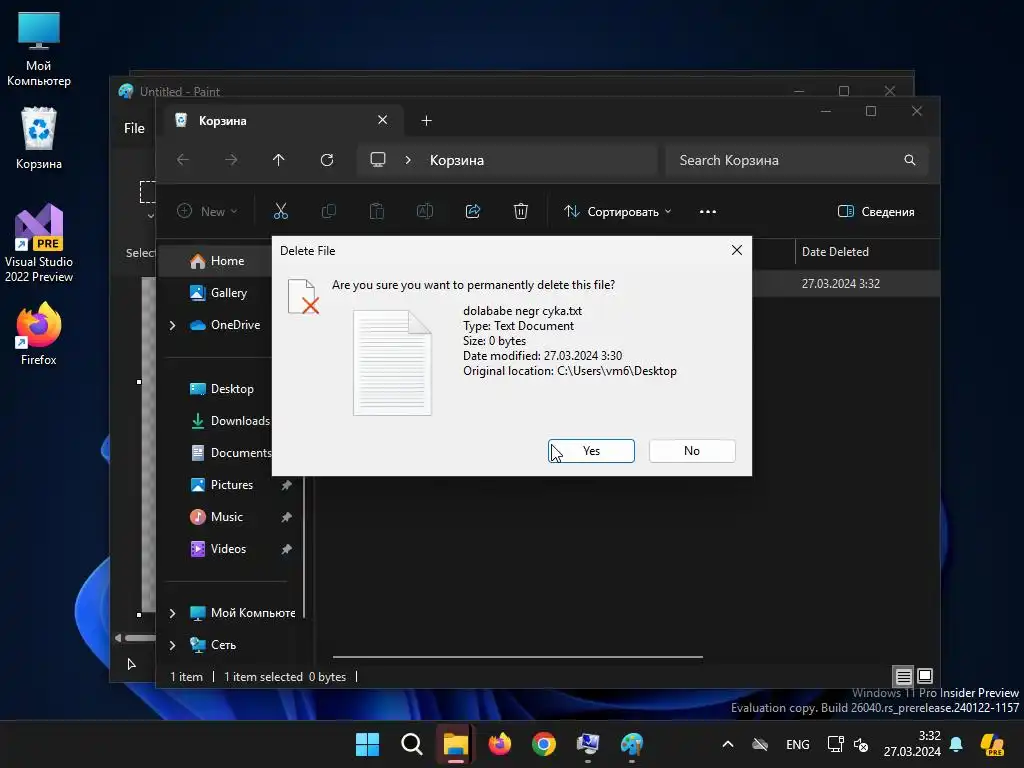1024x768 pixels.
Task: Select the Корзина desktop icon
Action: tap(39, 138)
